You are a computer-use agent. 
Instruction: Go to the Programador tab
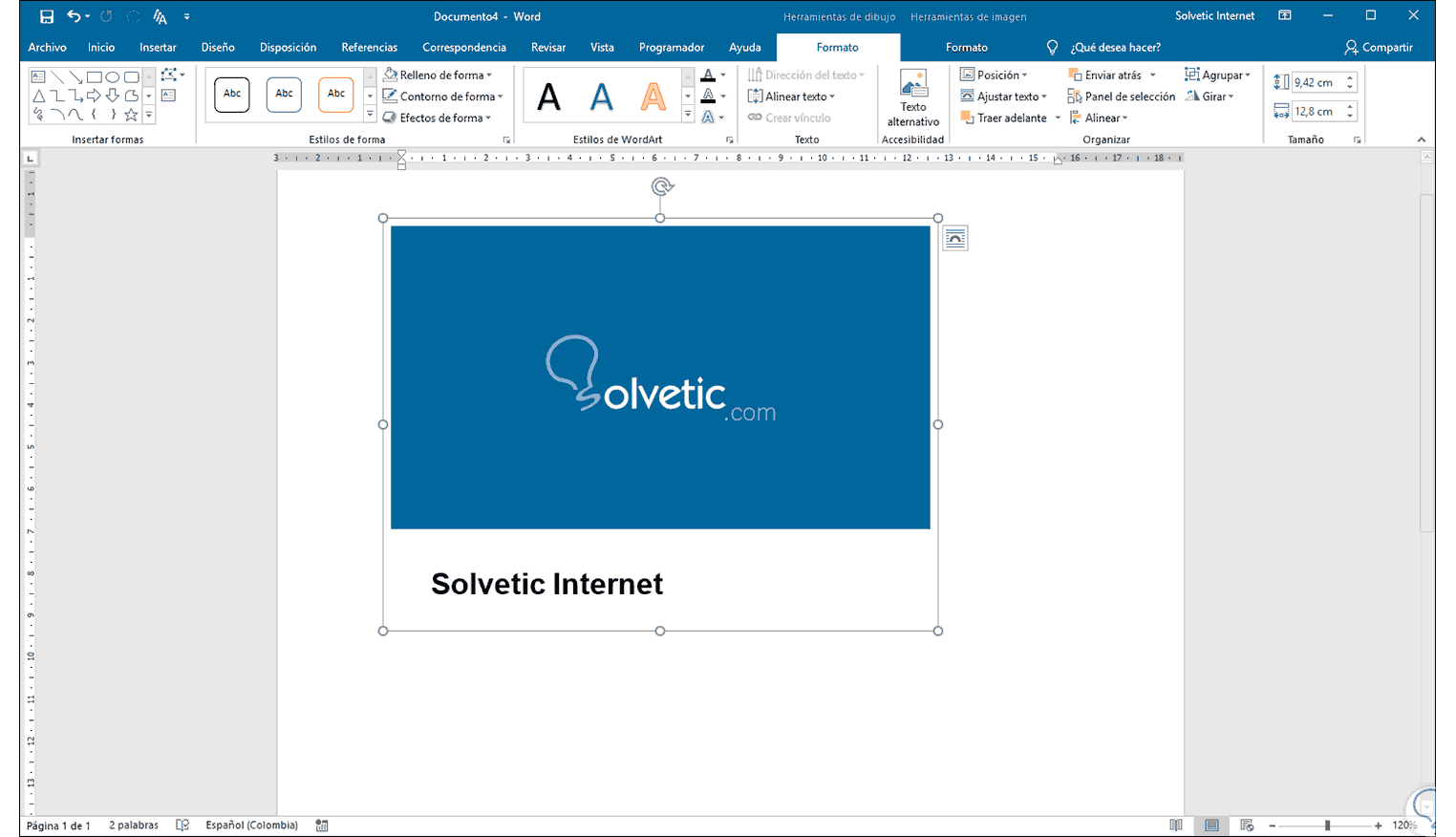point(672,47)
